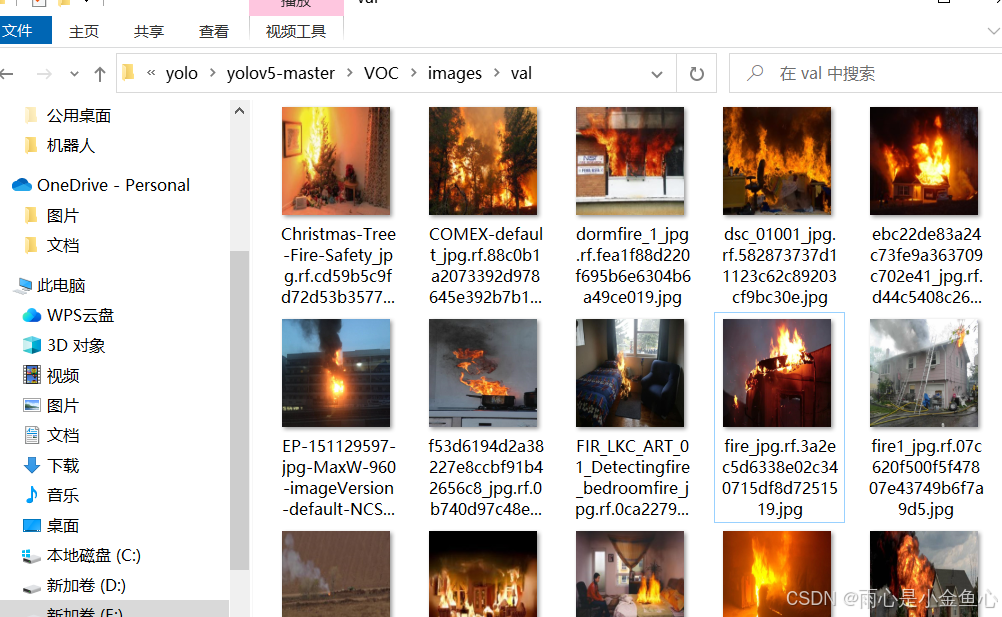The height and width of the screenshot is (617, 1002).
Task: Open the address bar history dropdown
Action: click(x=656, y=74)
